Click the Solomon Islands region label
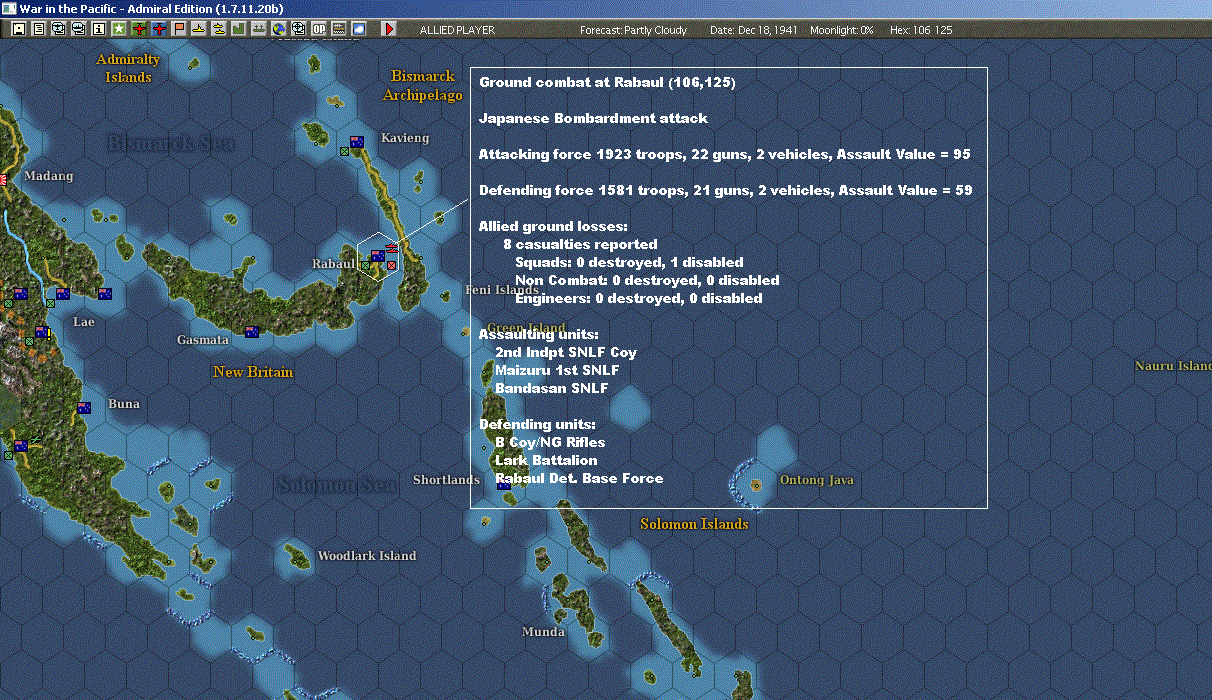Image resolution: width=1212 pixels, height=700 pixels. [x=694, y=524]
